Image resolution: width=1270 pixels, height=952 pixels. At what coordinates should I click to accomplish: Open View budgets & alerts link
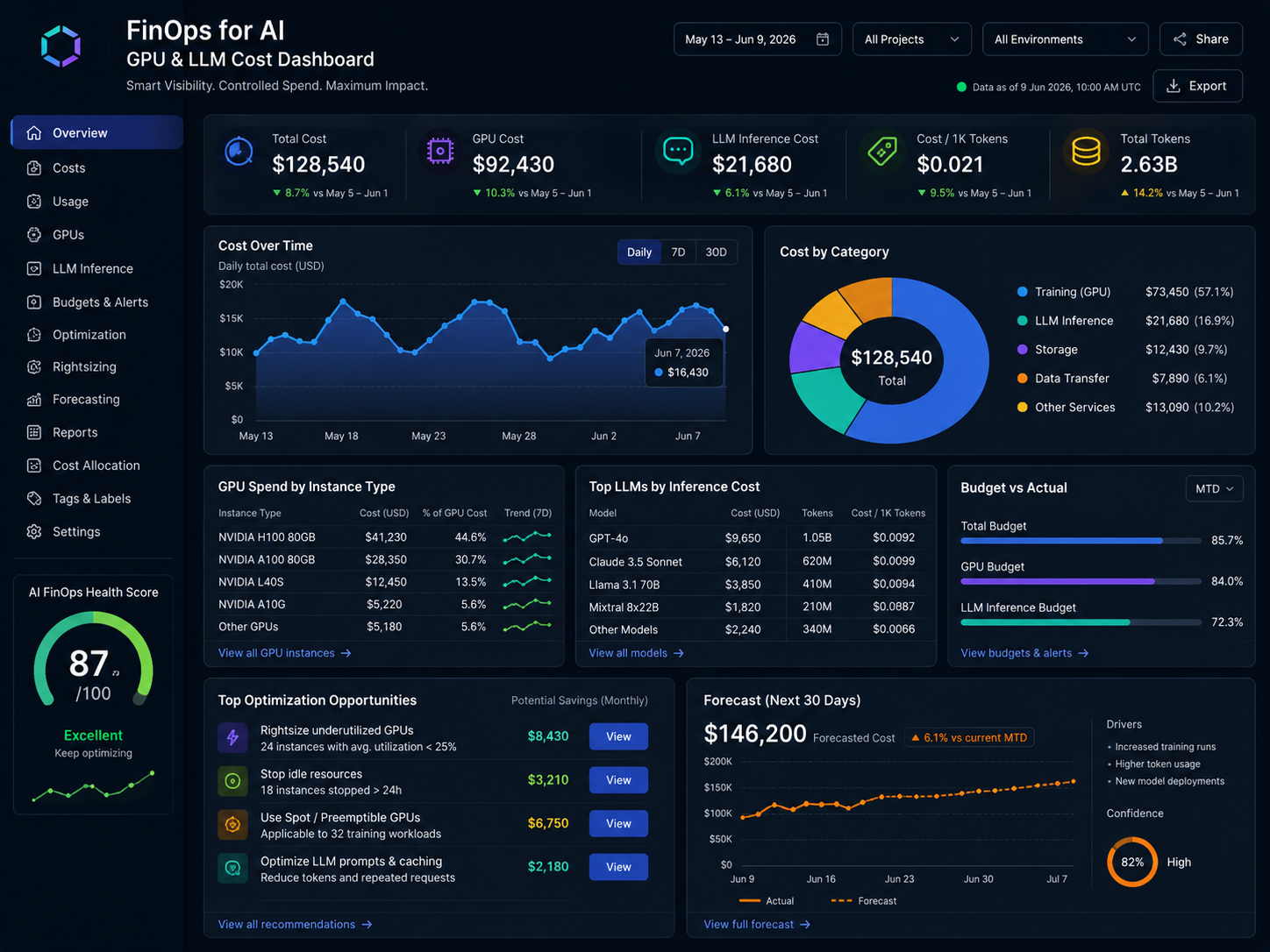click(x=1024, y=653)
